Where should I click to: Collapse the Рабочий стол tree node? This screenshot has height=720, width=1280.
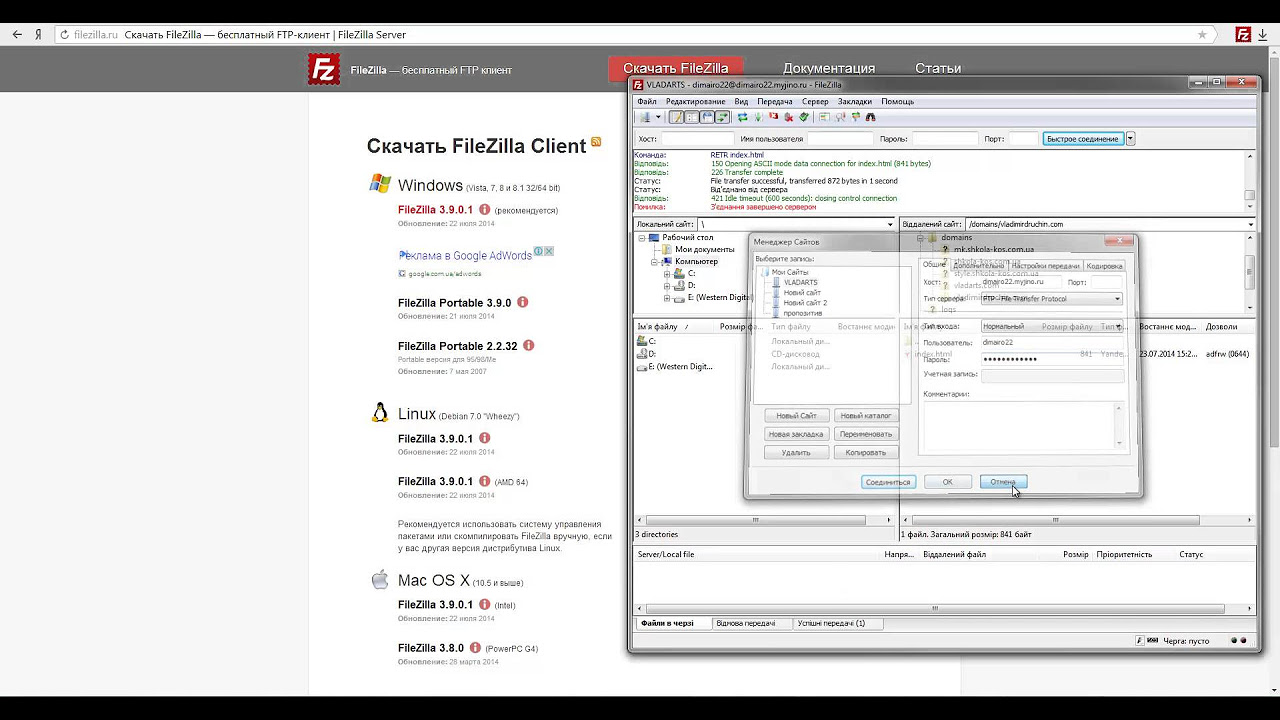coord(642,238)
